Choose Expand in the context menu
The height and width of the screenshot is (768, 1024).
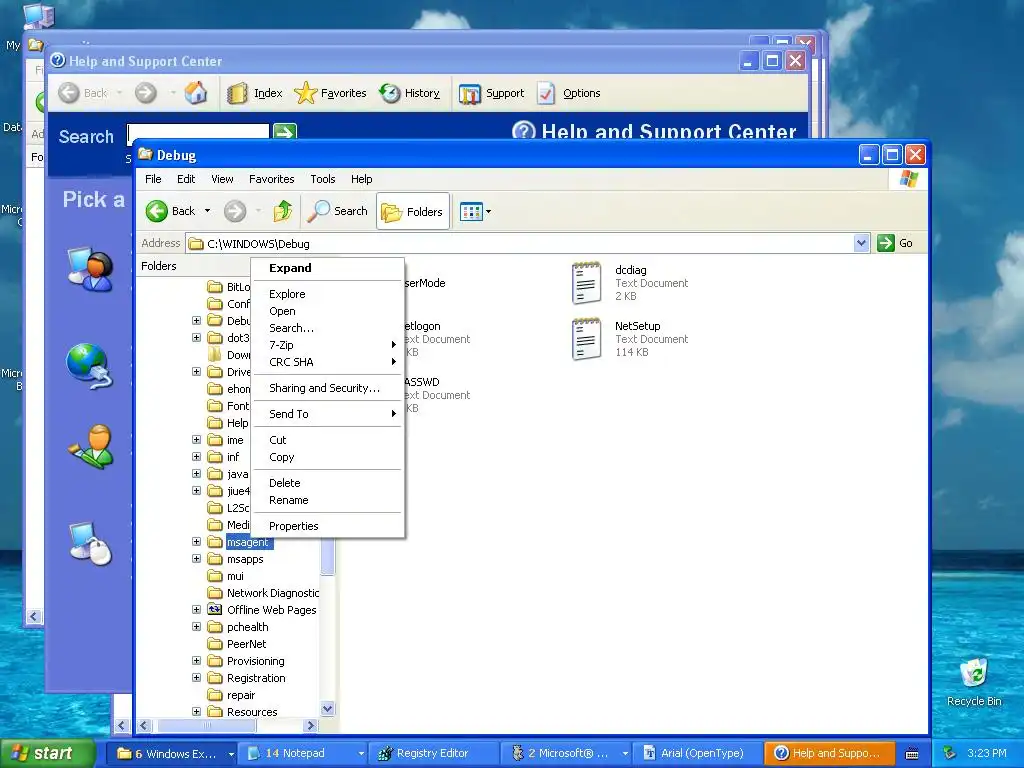[x=327, y=268]
